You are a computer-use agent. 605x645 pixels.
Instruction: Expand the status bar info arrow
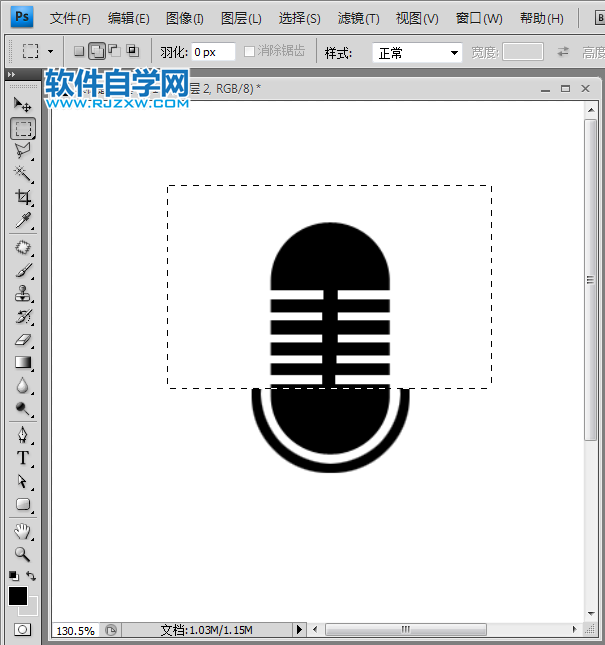pyautogui.click(x=298, y=630)
